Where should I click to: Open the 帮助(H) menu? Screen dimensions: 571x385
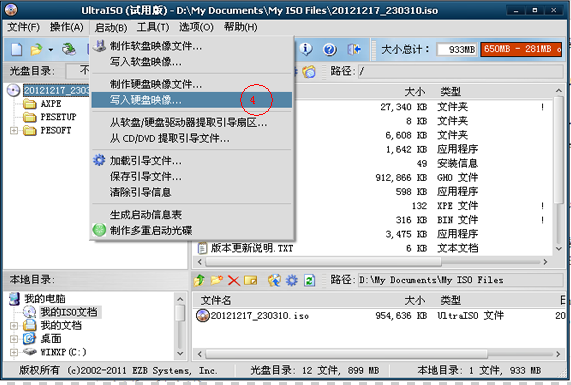[240, 27]
